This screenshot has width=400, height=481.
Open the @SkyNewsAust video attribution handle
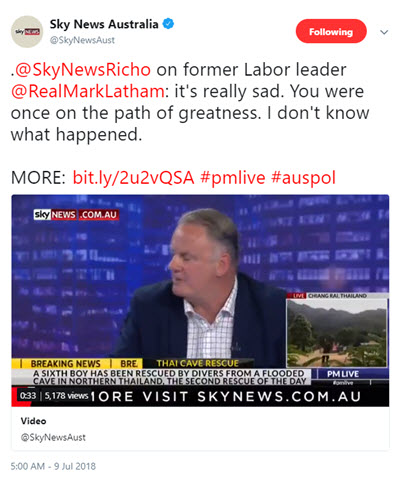click(x=53, y=437)
